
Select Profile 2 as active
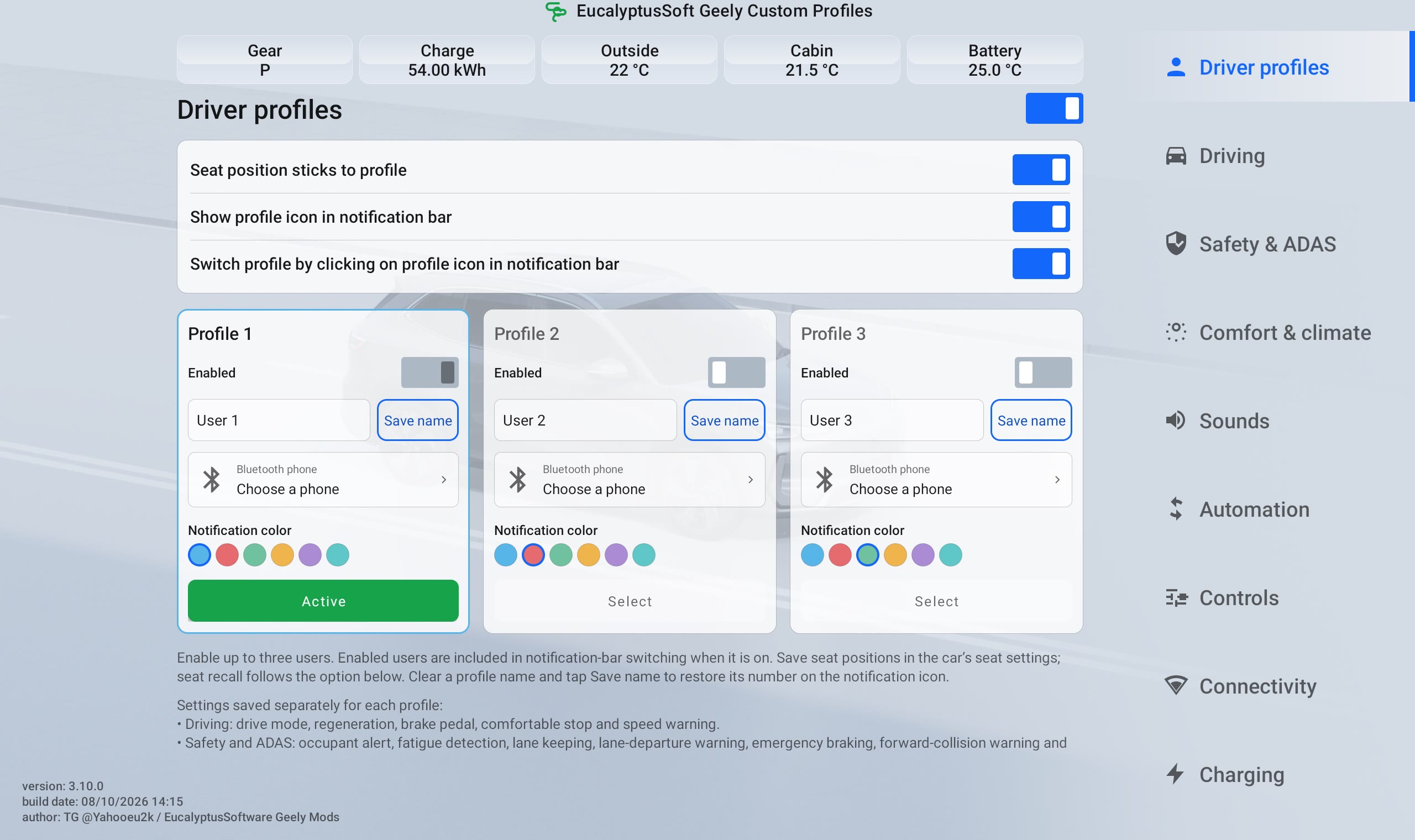(630, 601)
